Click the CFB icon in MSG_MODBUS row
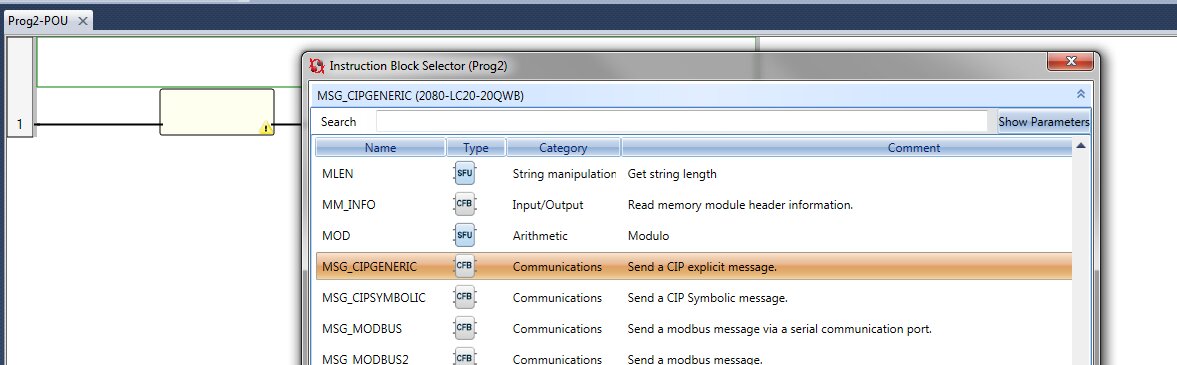 [465, 328]
